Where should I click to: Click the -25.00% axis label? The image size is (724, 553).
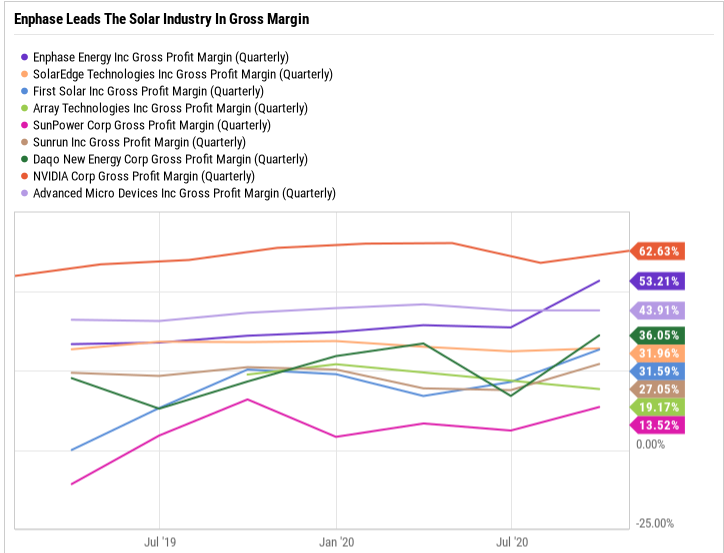(655, 523)
